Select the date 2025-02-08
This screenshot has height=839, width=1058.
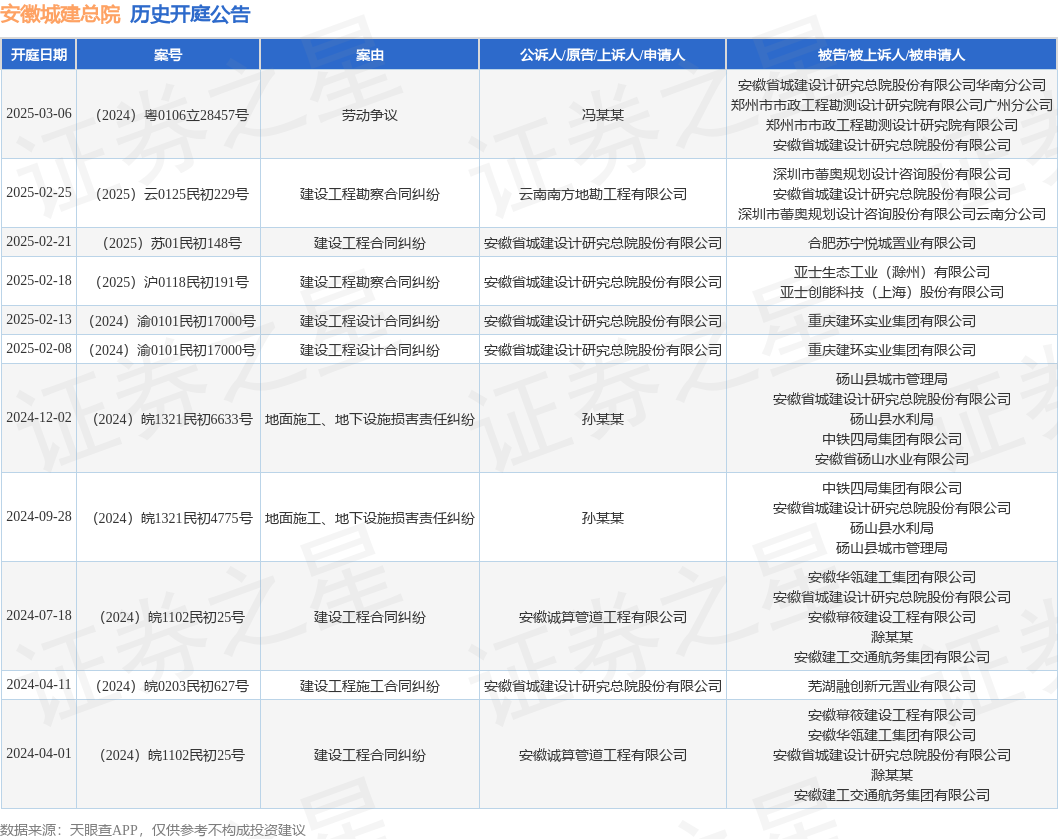click(39, 349)
